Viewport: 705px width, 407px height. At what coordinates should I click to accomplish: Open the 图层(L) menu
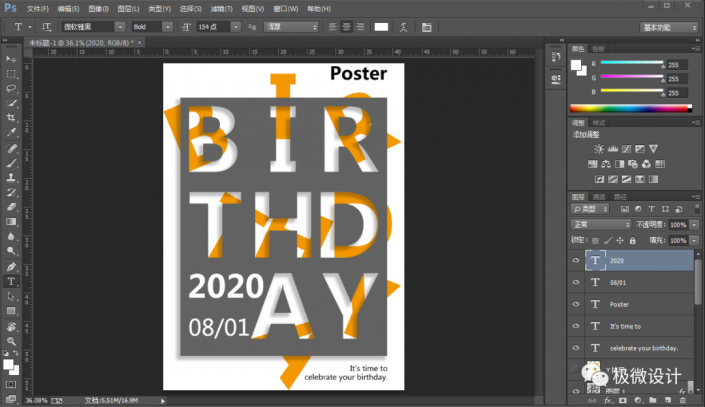tap(127, 8)
